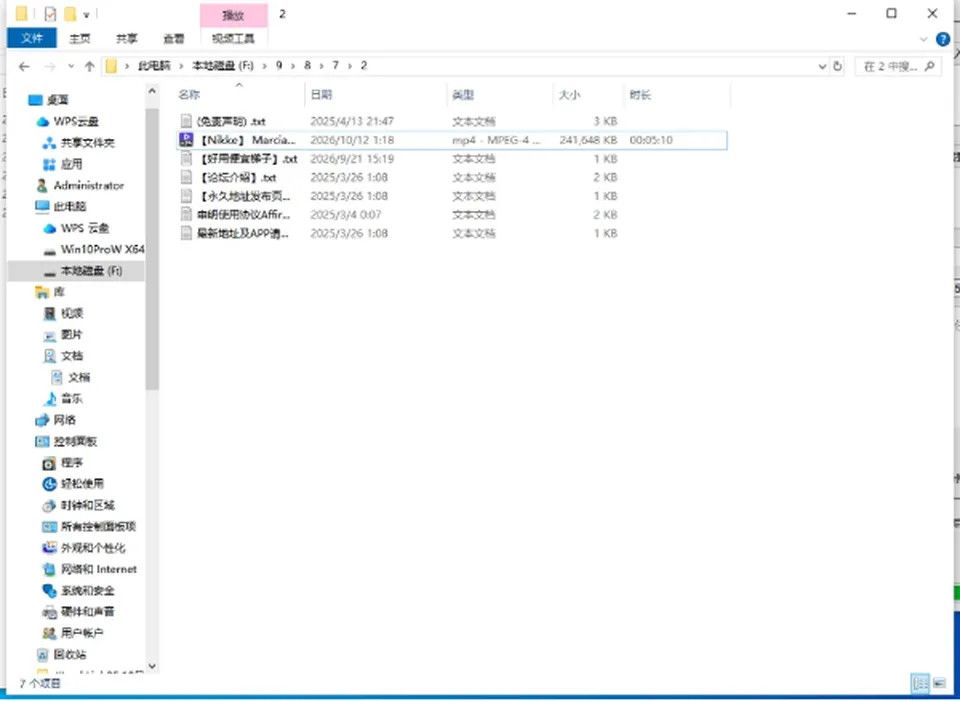Click the navigation pane scrollbar up arrow
The image size is (960, 701).
coord(152,91)
